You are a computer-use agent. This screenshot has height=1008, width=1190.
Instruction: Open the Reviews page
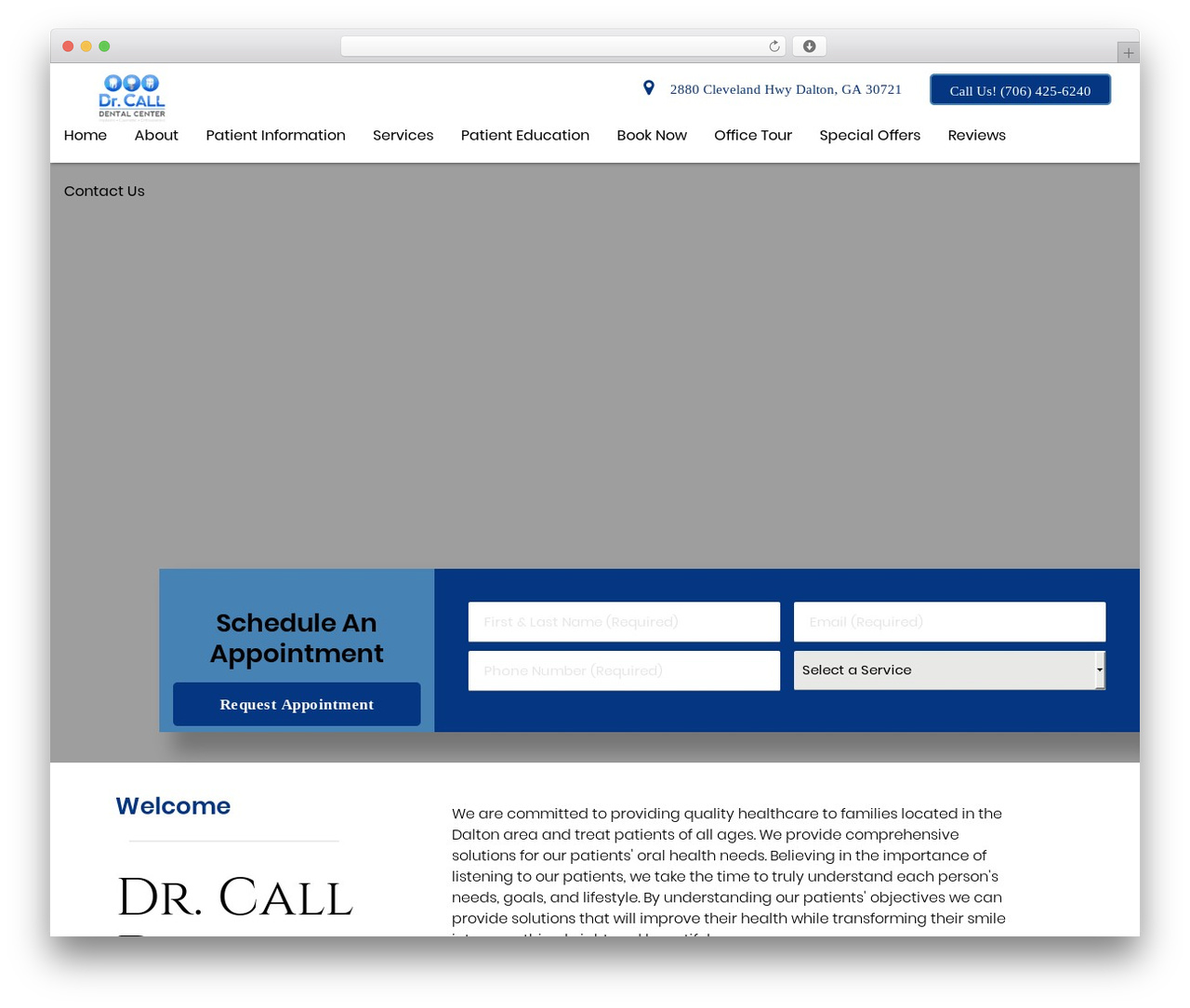point(977,136)
